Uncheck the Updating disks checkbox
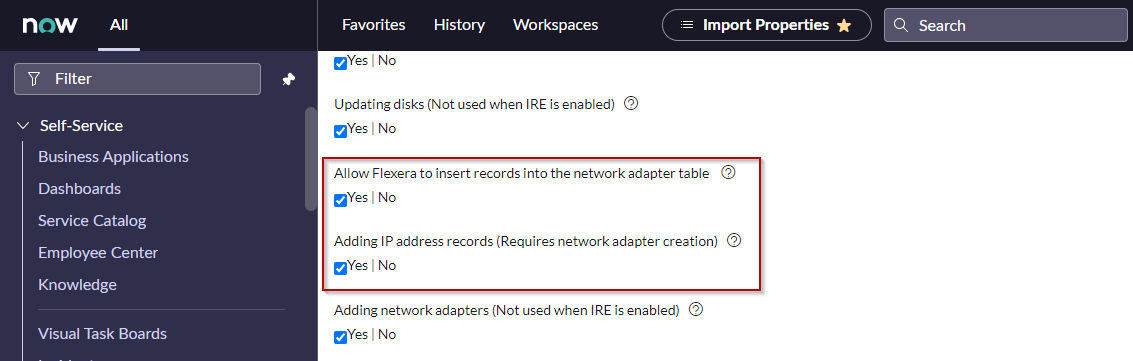 [x=340, y=131]
